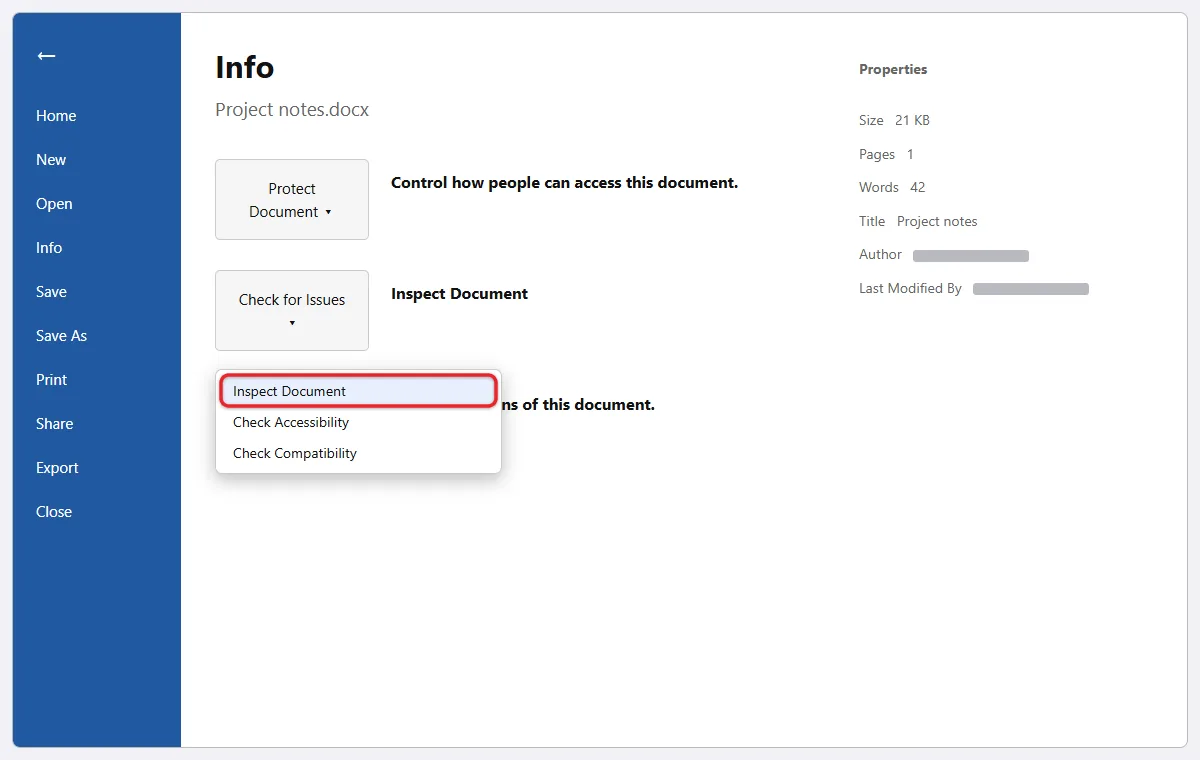Image resolution: width=1200 pixels, height=760 pixels.
Task: Click the bold Inspect Document heading
Action: click(x=459, y=294)
